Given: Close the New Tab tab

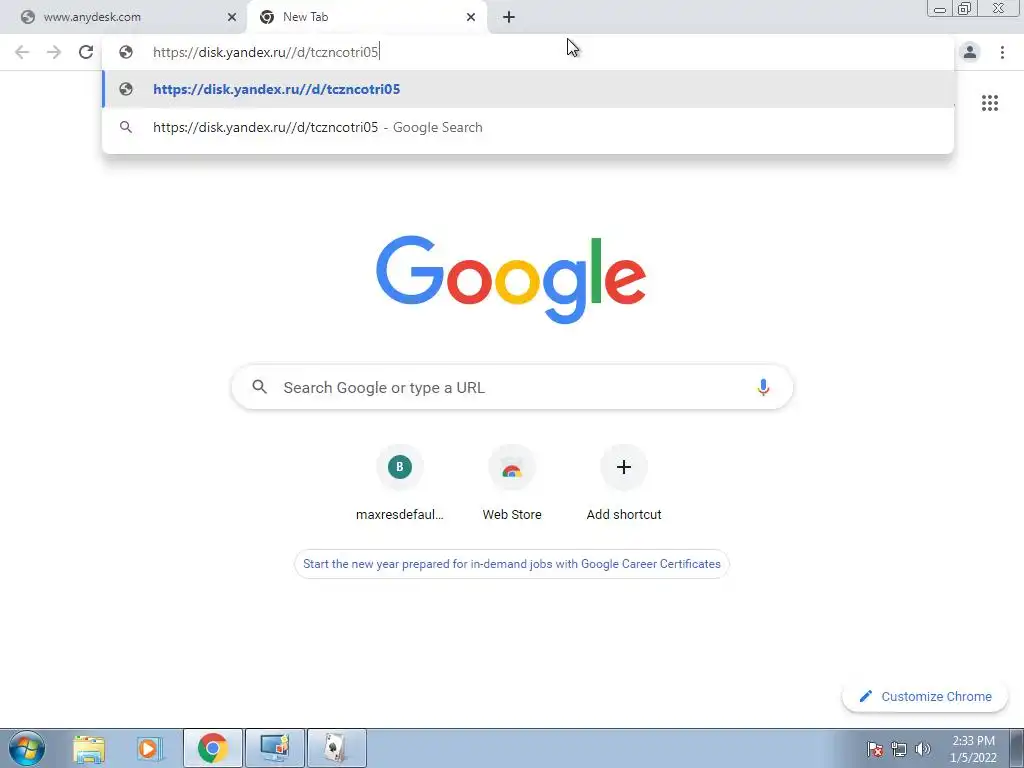Looking at the screenshot, I should 471,17.
